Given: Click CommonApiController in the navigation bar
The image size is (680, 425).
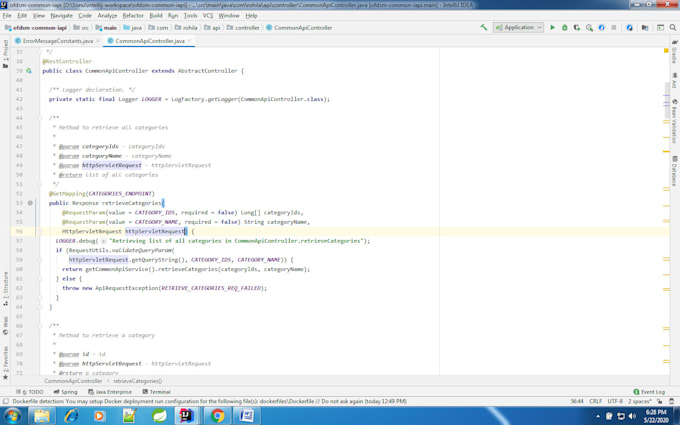Looking at the screenshot, I should [x=299, y=27].
